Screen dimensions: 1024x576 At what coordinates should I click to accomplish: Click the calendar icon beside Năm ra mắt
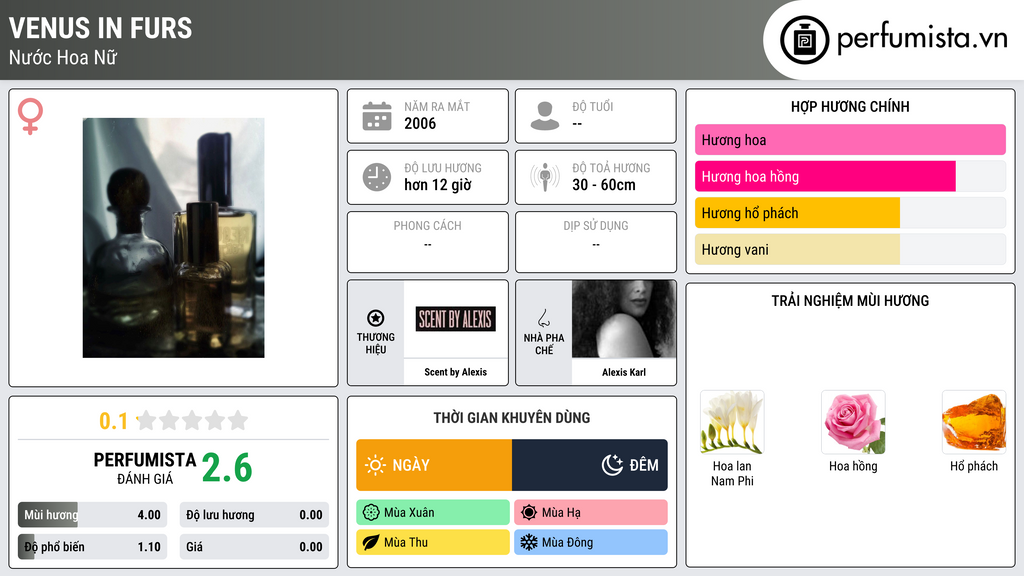[377, 116]
